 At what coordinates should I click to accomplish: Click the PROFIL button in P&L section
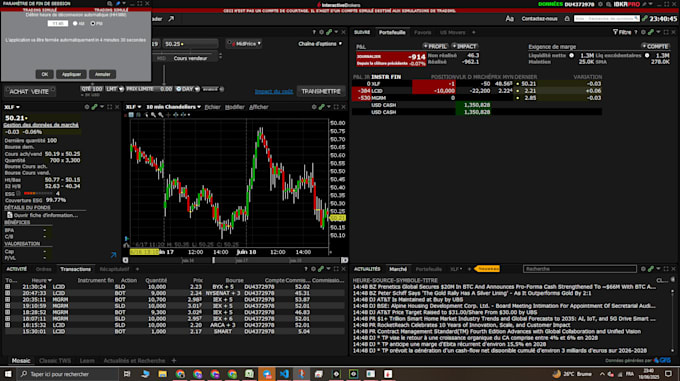pos(435,46)
